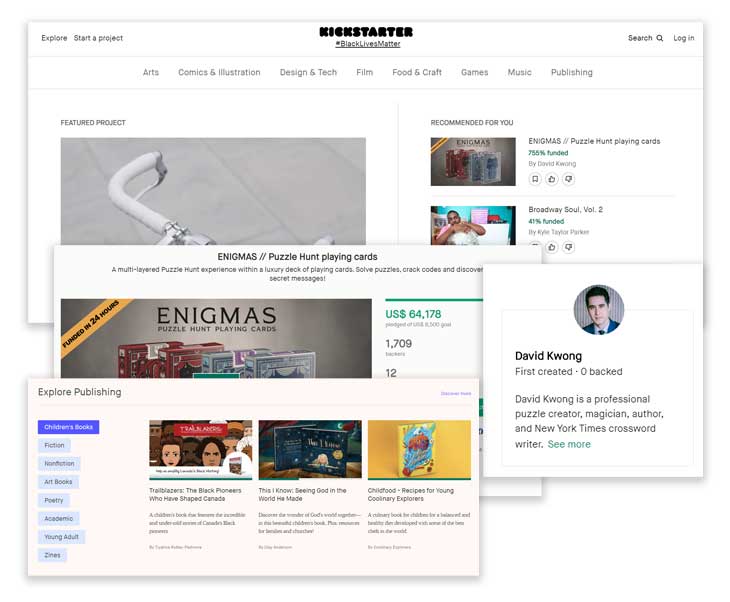Thumbs up the ENIGMAS recommended project
The height and width of the screenshot is (602, 730).
point(552,179)
